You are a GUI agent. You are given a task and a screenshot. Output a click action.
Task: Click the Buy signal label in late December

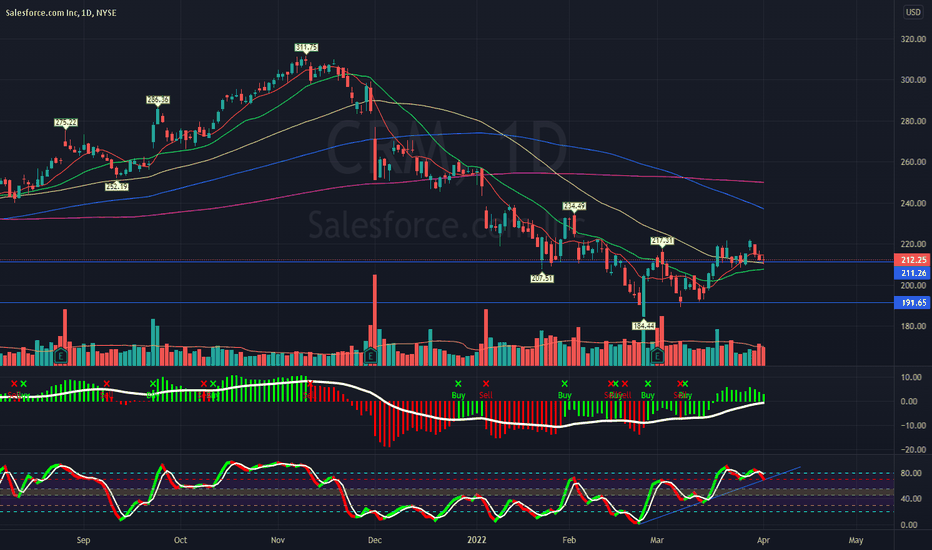tap(458, 395)
